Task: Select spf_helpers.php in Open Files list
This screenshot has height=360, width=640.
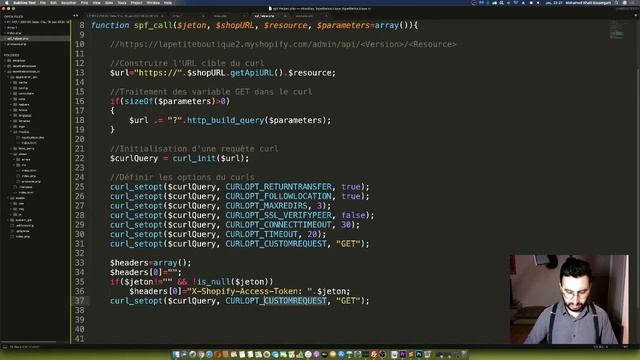Action: pyautogui.click(x=35, y=38)
